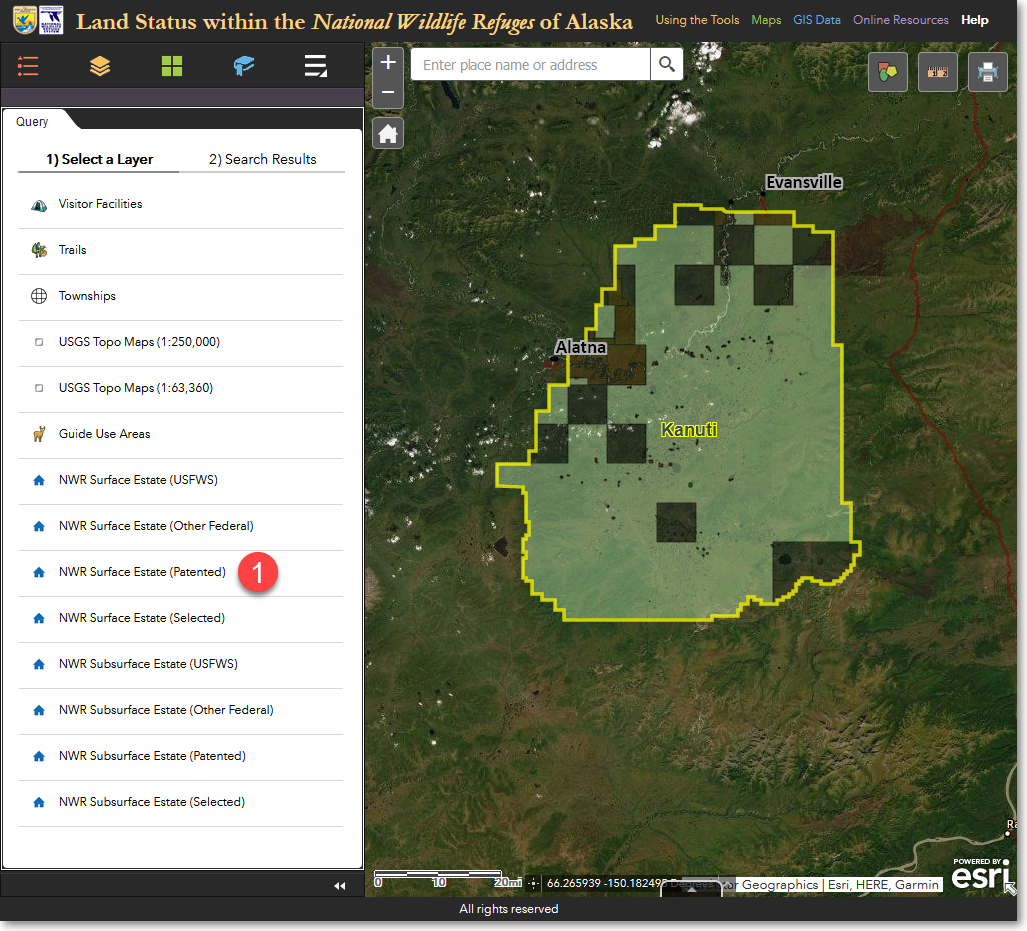This screenshot has height=931, width=1027.
Task: Expand the attribute table arrow at map bottom
Action: pyautogui.click(x=690, y=889)
